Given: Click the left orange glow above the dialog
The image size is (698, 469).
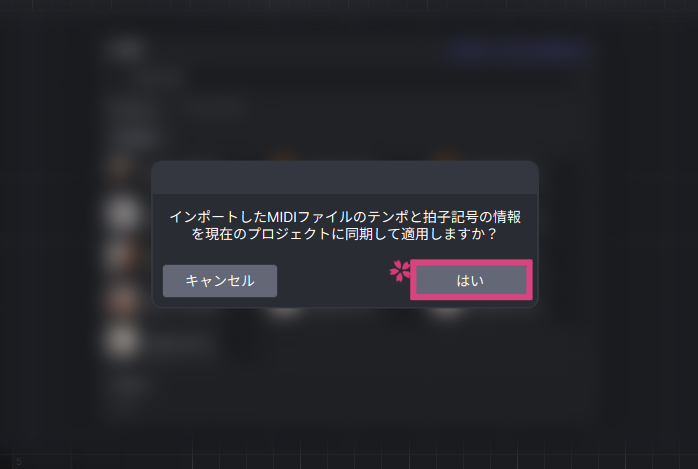Looking at the screenshot, I should pyautogui.click(x=285, y=157).
